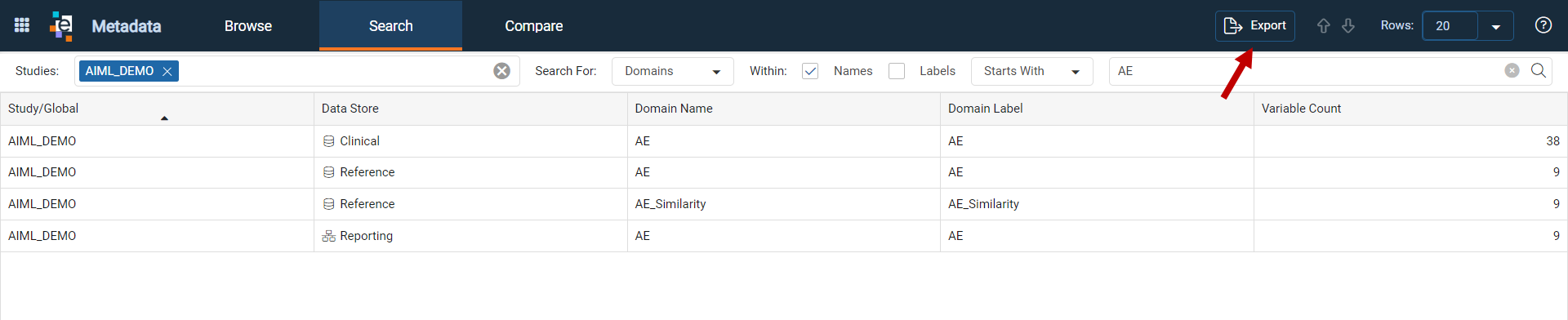
Task: Toggle the Names checkbox
Action: click(x=810, y=71)
